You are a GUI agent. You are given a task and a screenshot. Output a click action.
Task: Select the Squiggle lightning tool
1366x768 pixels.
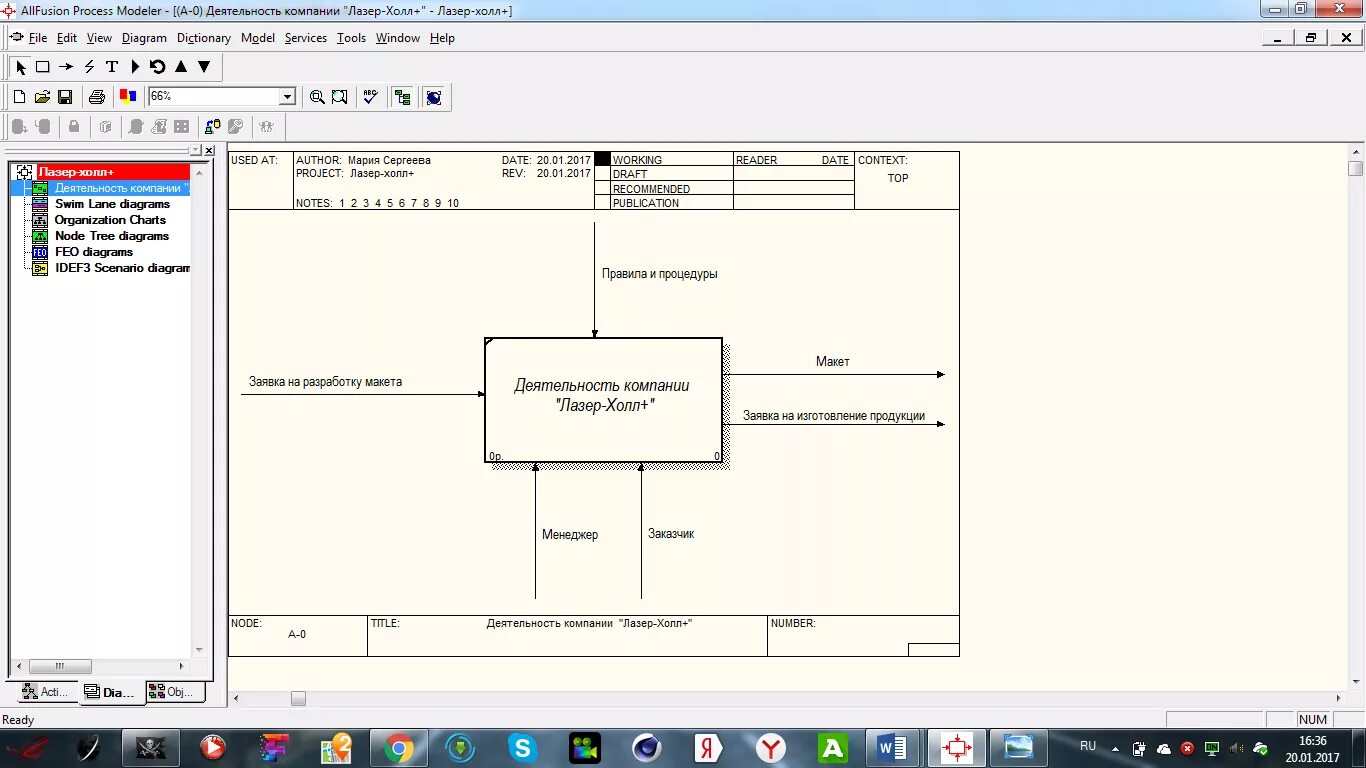tap(89, 67)
